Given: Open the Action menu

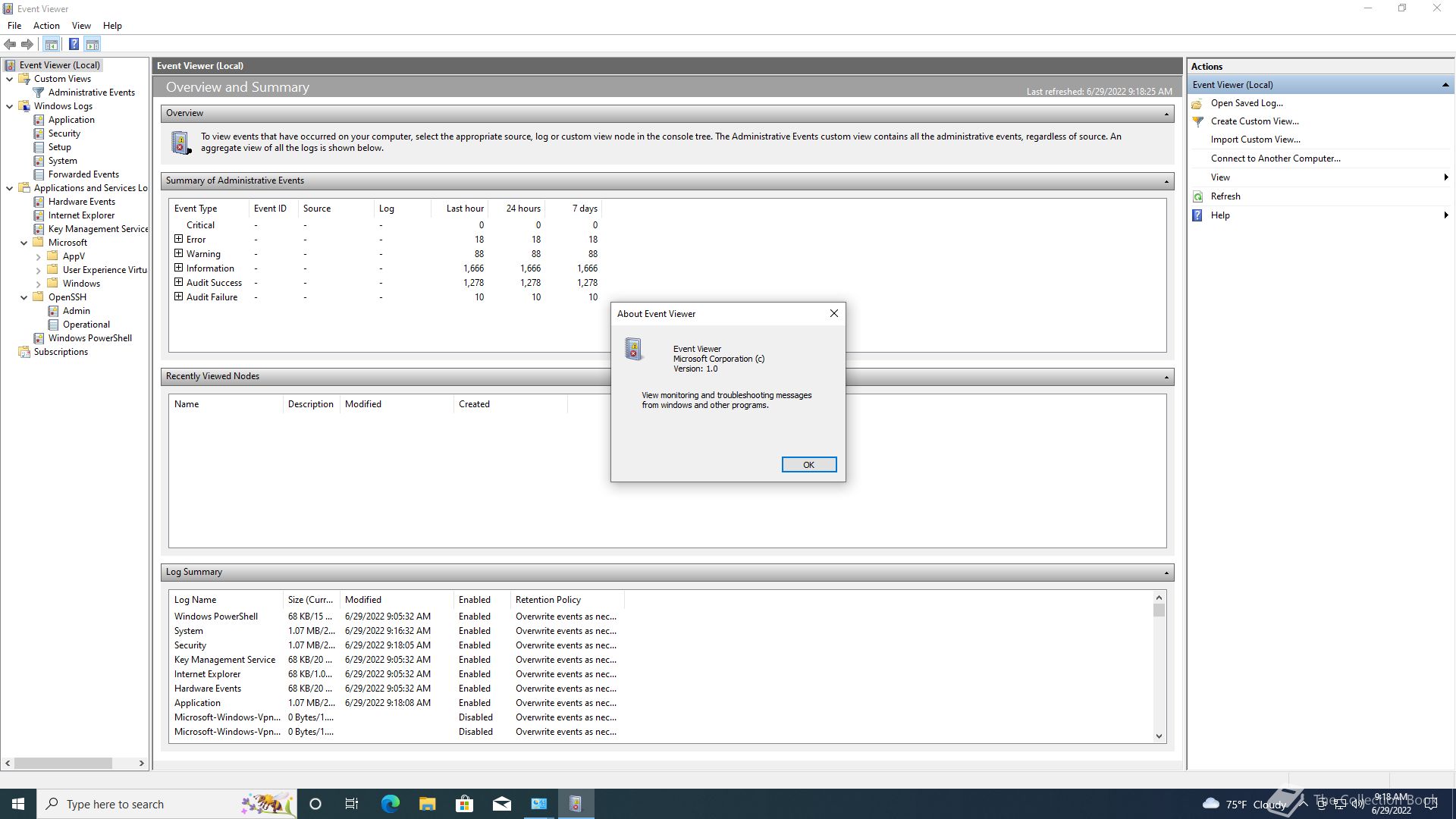Looking at the screenshot, I should pyautogui.click(x=46, y=26).
